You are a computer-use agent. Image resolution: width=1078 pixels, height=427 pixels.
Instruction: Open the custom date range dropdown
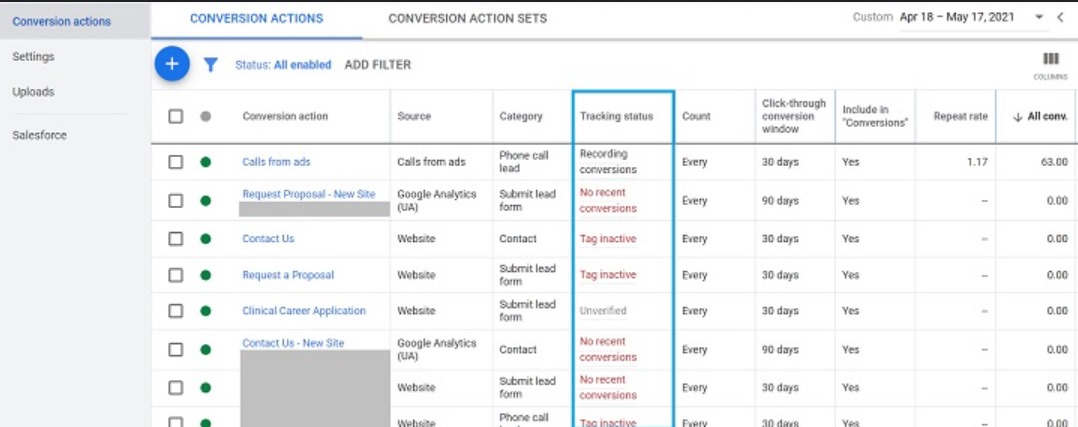(x=1039, y=18)
